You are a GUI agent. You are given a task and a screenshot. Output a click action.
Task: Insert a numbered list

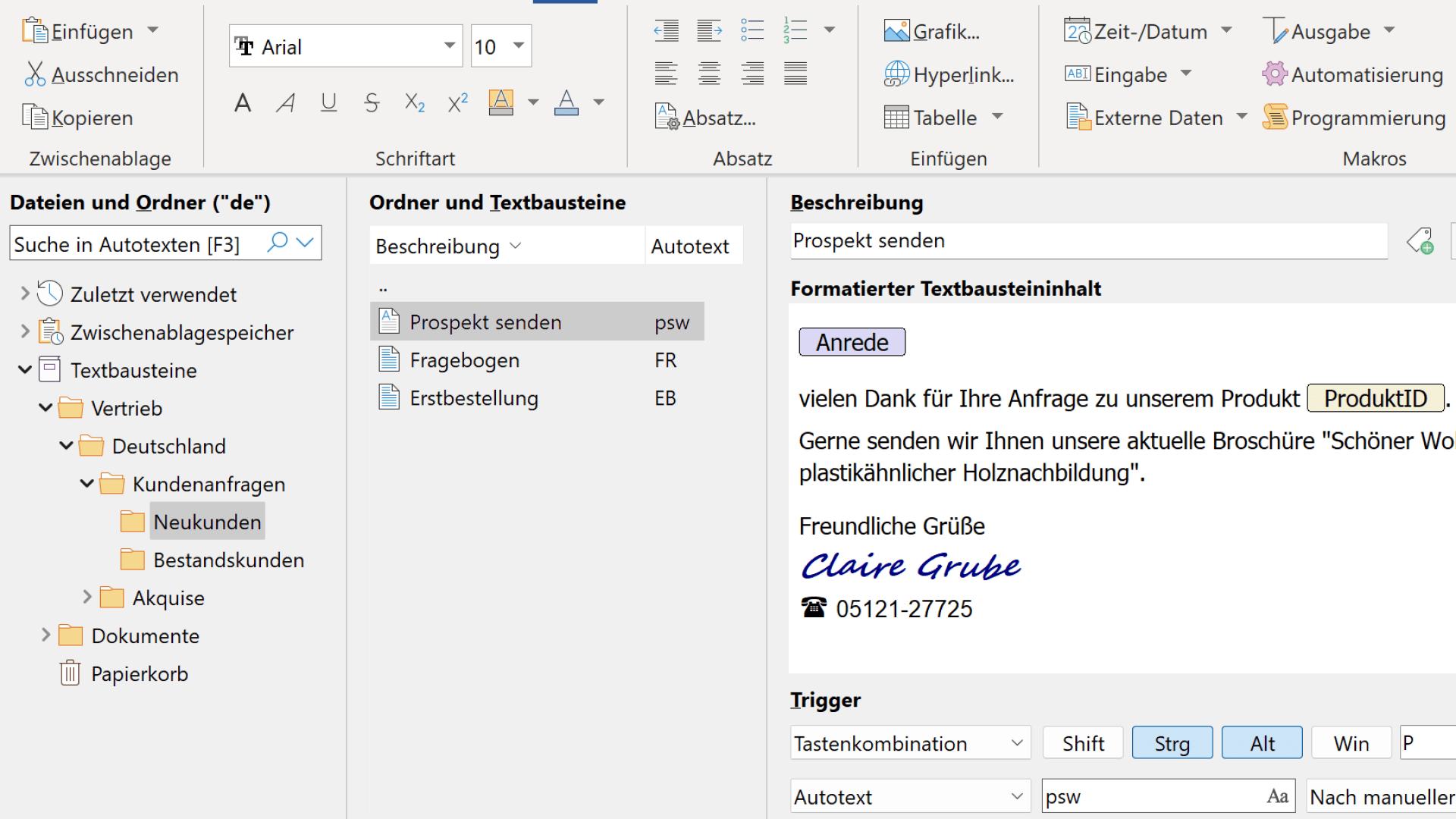click(x=795, y=31)
